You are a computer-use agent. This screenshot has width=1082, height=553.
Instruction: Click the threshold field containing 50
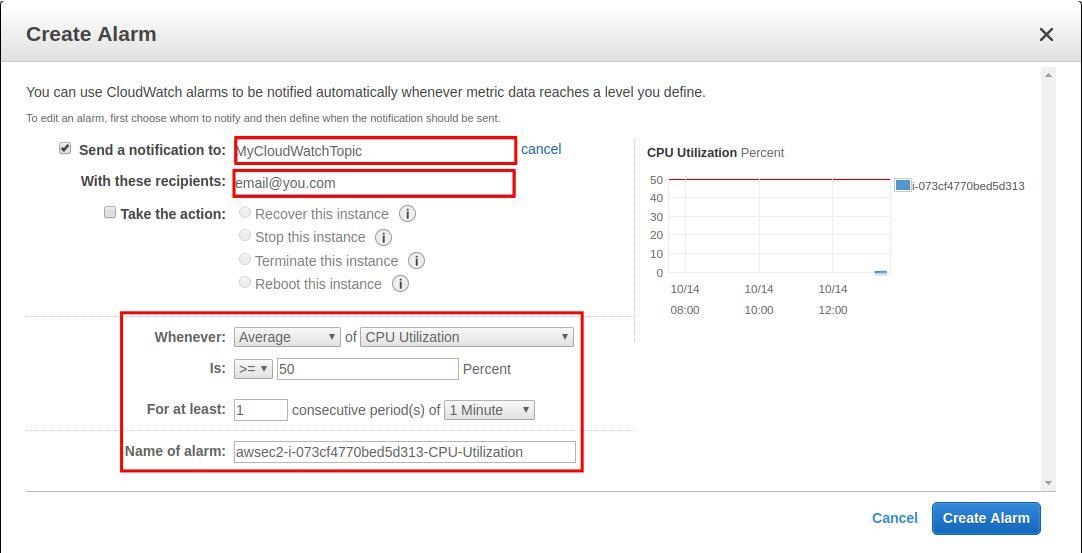click(x=368, y=369)
